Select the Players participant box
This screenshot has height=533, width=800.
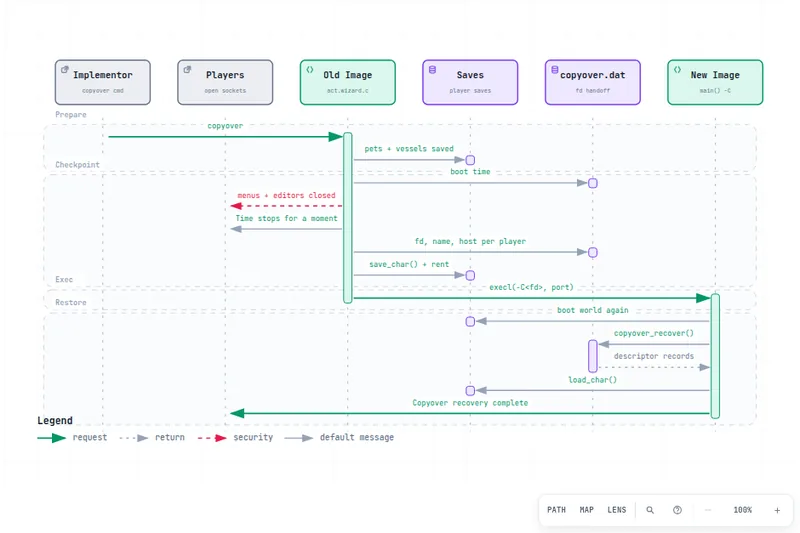(225, 82)
